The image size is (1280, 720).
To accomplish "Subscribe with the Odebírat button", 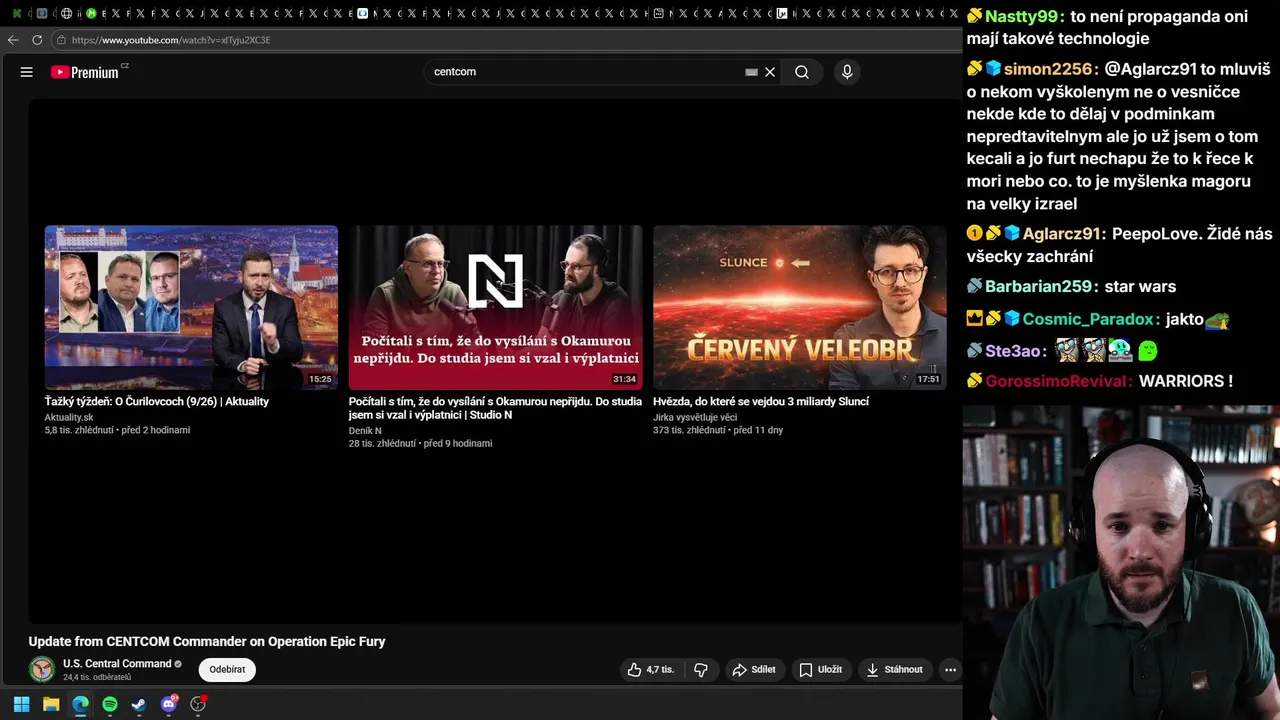I will click(227, 670).
